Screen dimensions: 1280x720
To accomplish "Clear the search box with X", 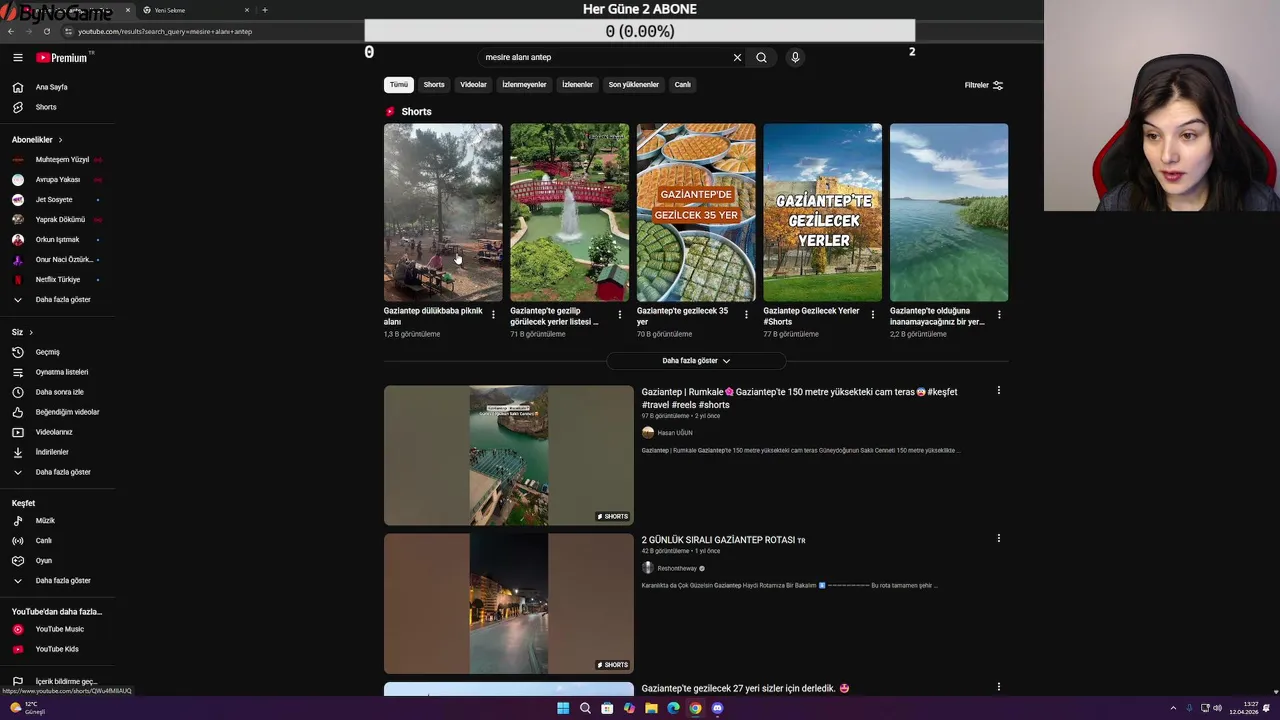I will pyautogui.click(x=737, y=57).
